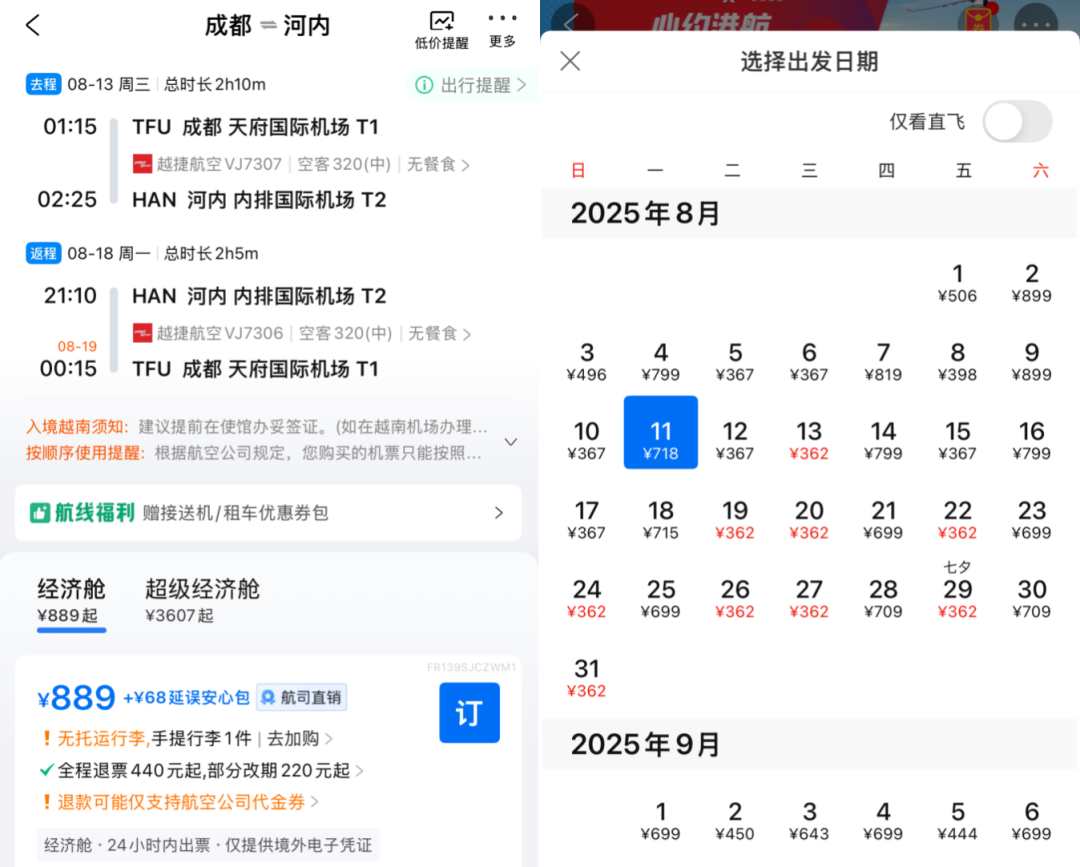Open the 航线福利 coupon package details chevron
The height and width of the screenshot is (867, 1080).
click(x=498, y=512)
